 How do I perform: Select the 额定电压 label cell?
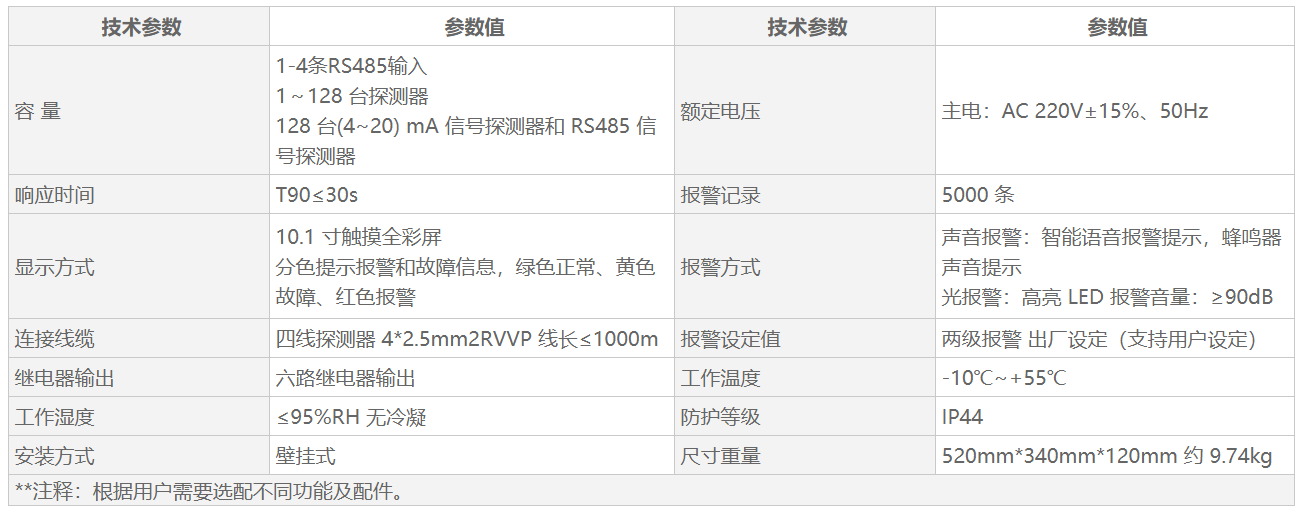click(720, 111)
